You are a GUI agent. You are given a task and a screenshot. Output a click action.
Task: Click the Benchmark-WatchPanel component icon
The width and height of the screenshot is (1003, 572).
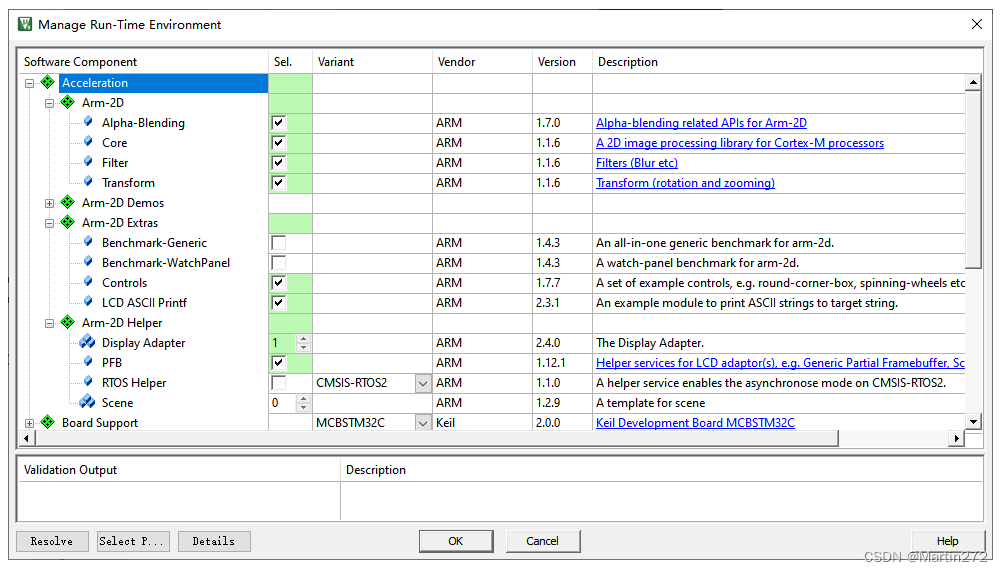point(88,262)
